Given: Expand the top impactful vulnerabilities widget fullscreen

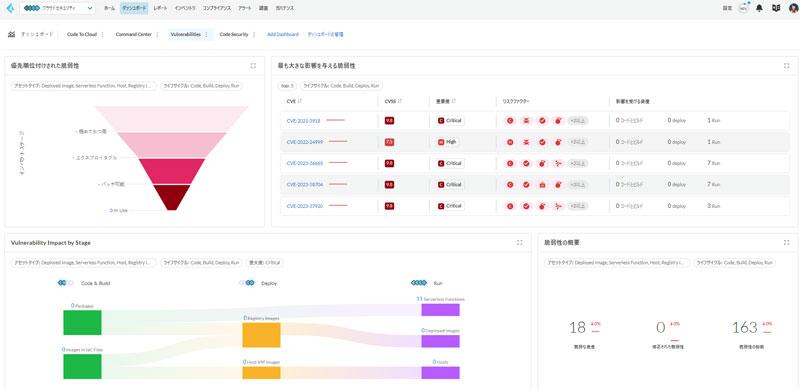Looking at the screenshot, I should click(786, 65).
